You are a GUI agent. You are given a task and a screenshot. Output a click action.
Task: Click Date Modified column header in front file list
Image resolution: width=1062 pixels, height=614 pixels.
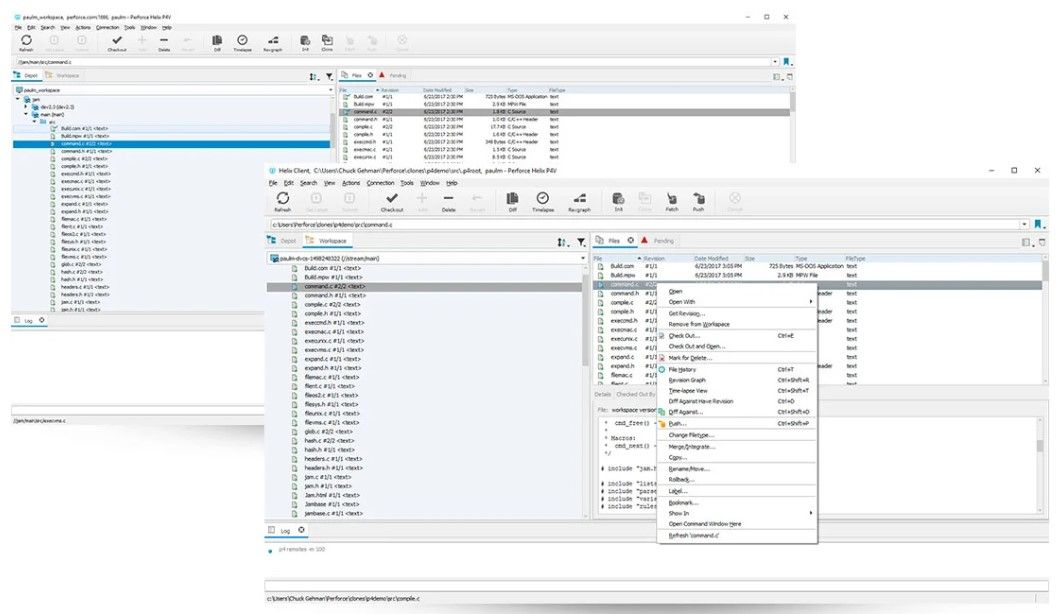(710, 259)
